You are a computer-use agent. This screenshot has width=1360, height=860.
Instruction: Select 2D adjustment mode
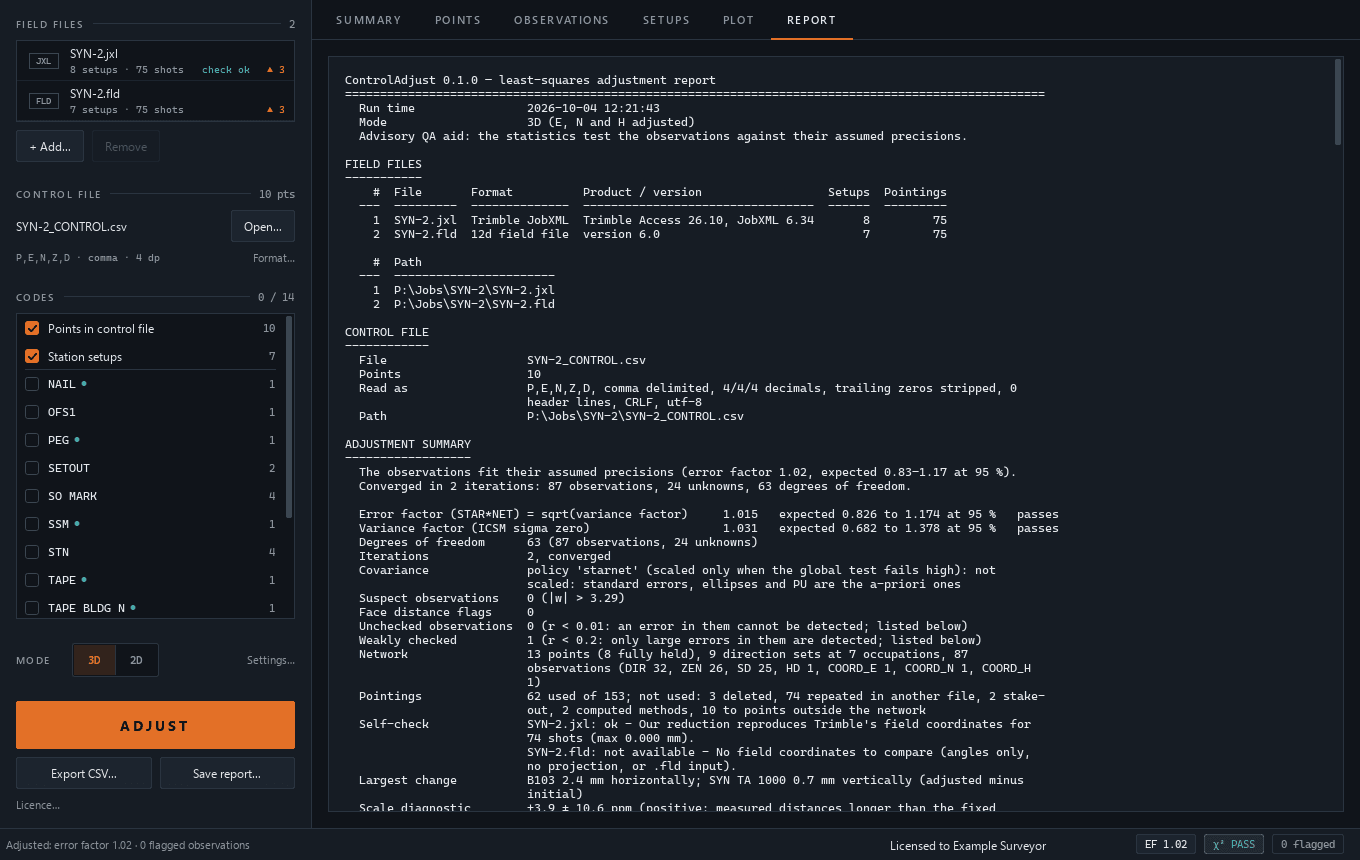[x=137, y=660]
